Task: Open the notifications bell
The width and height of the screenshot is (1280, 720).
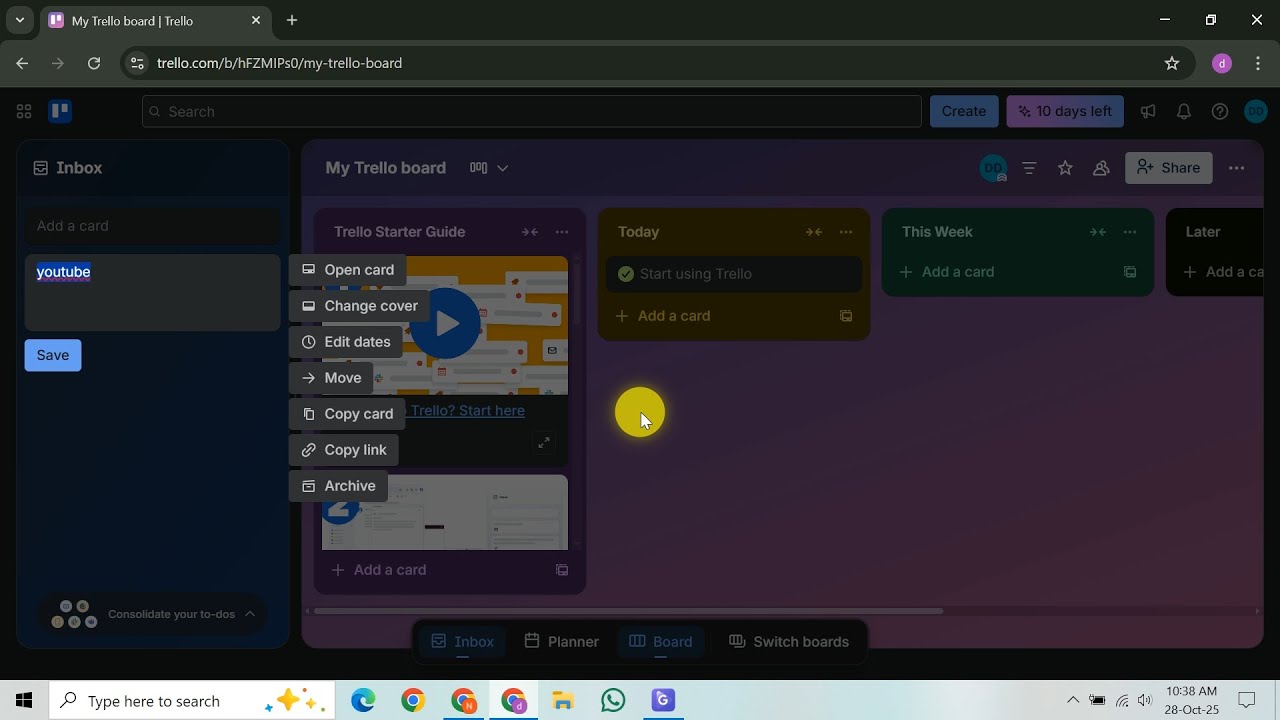Action: pyautogui.click(x=1184, y=111)
